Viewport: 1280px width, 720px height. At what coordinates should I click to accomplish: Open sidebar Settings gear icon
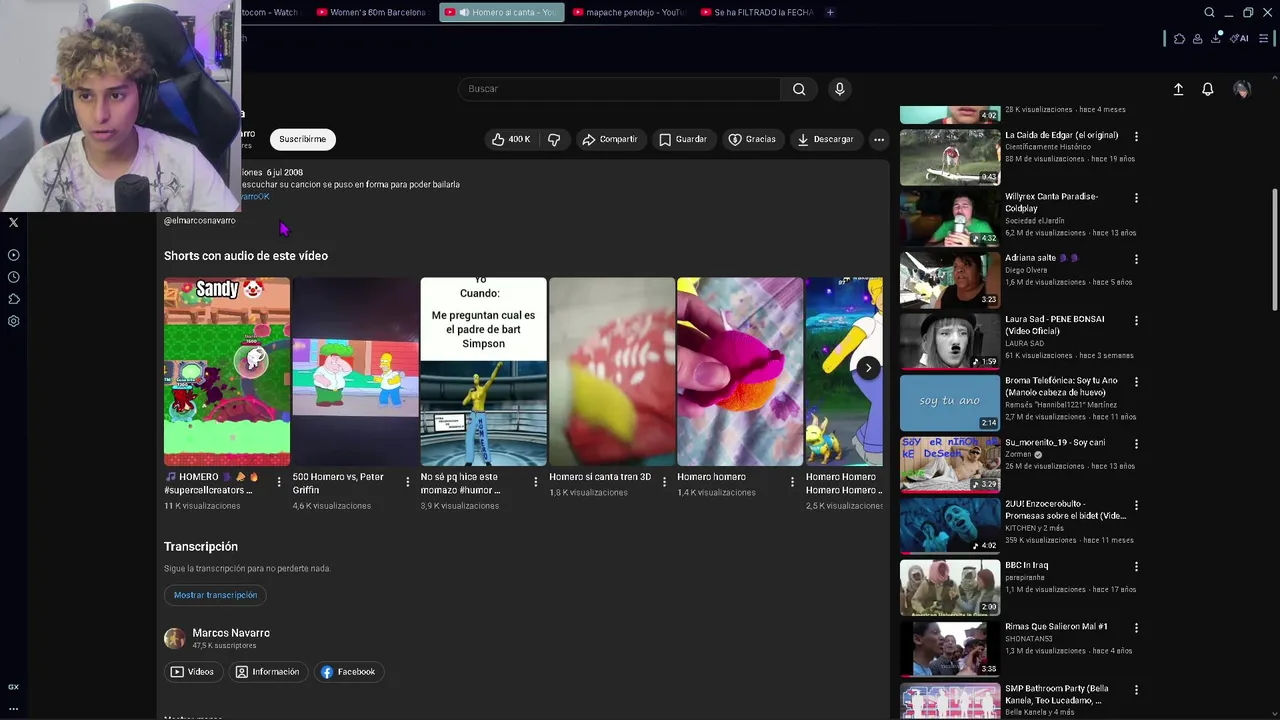[x=13, y=321]
